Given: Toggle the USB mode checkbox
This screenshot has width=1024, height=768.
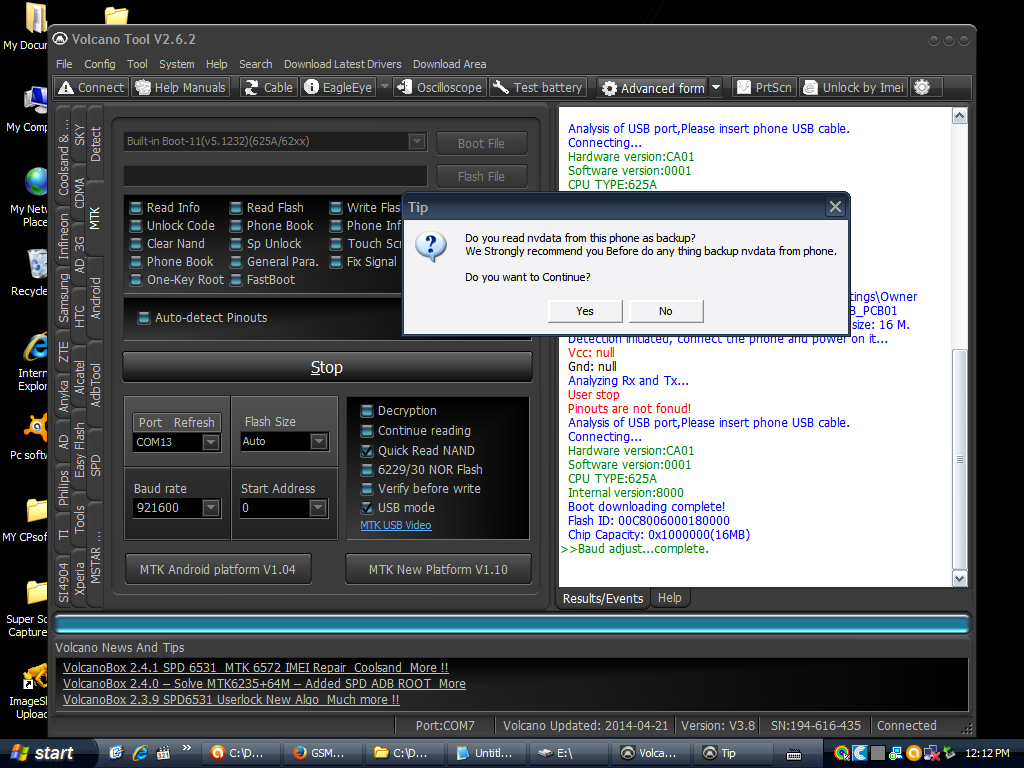Looking at the screenshot, I should coord(367,507).
